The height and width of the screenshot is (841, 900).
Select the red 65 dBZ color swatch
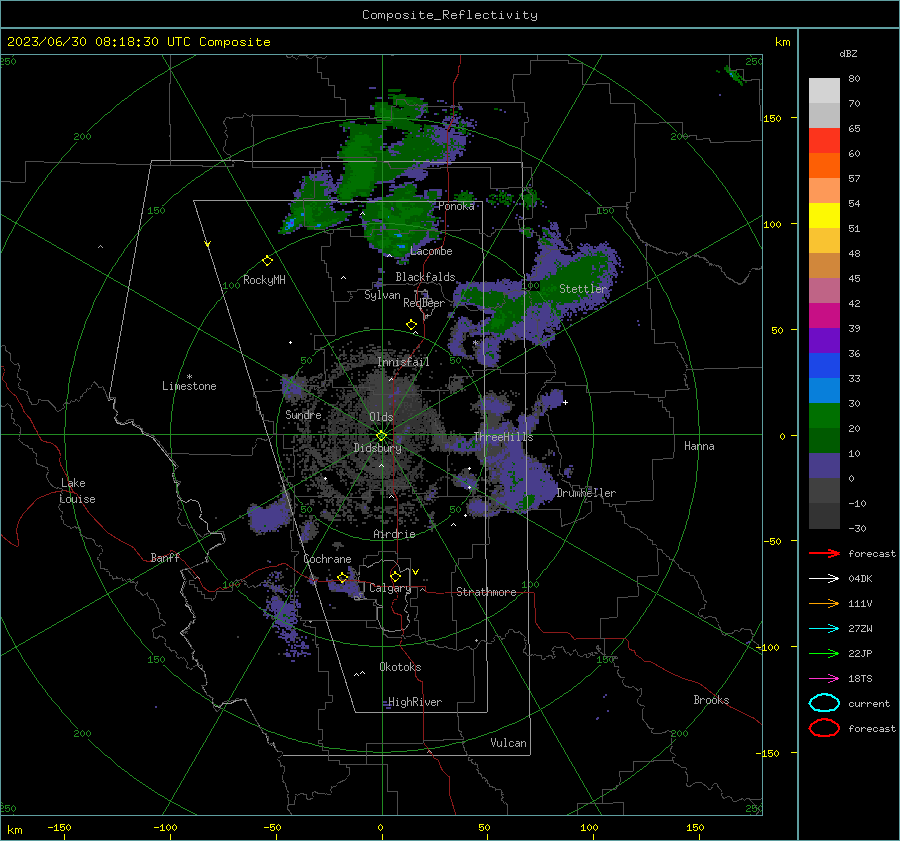point(824,140)
